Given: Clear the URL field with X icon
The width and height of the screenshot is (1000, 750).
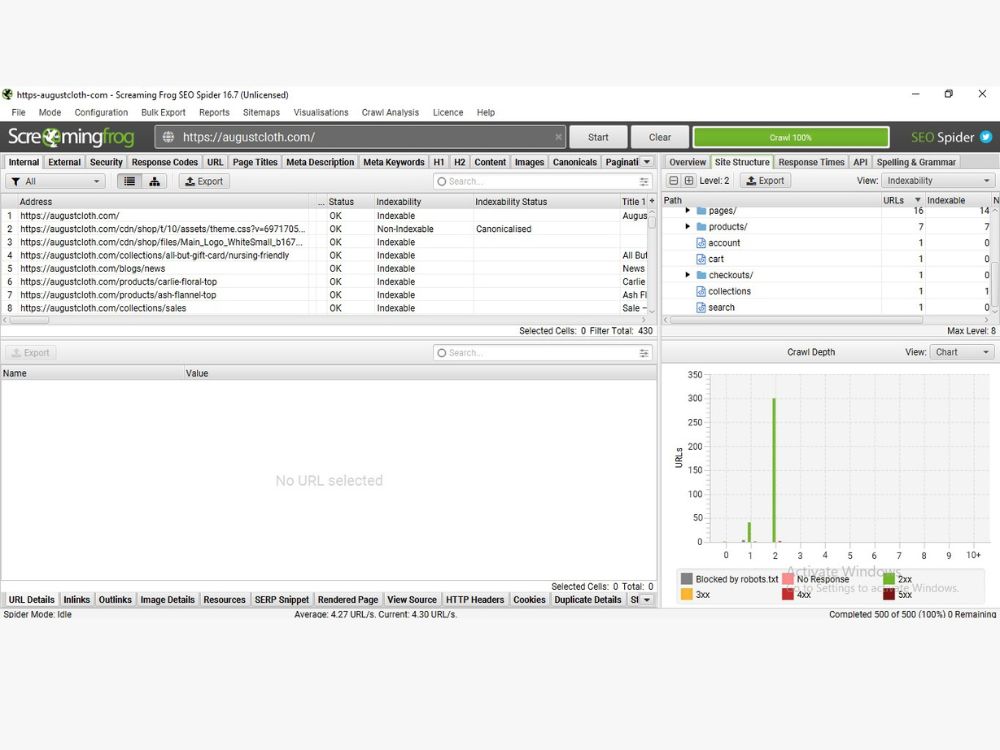Looking at the screenshot, I should [558, 137].
